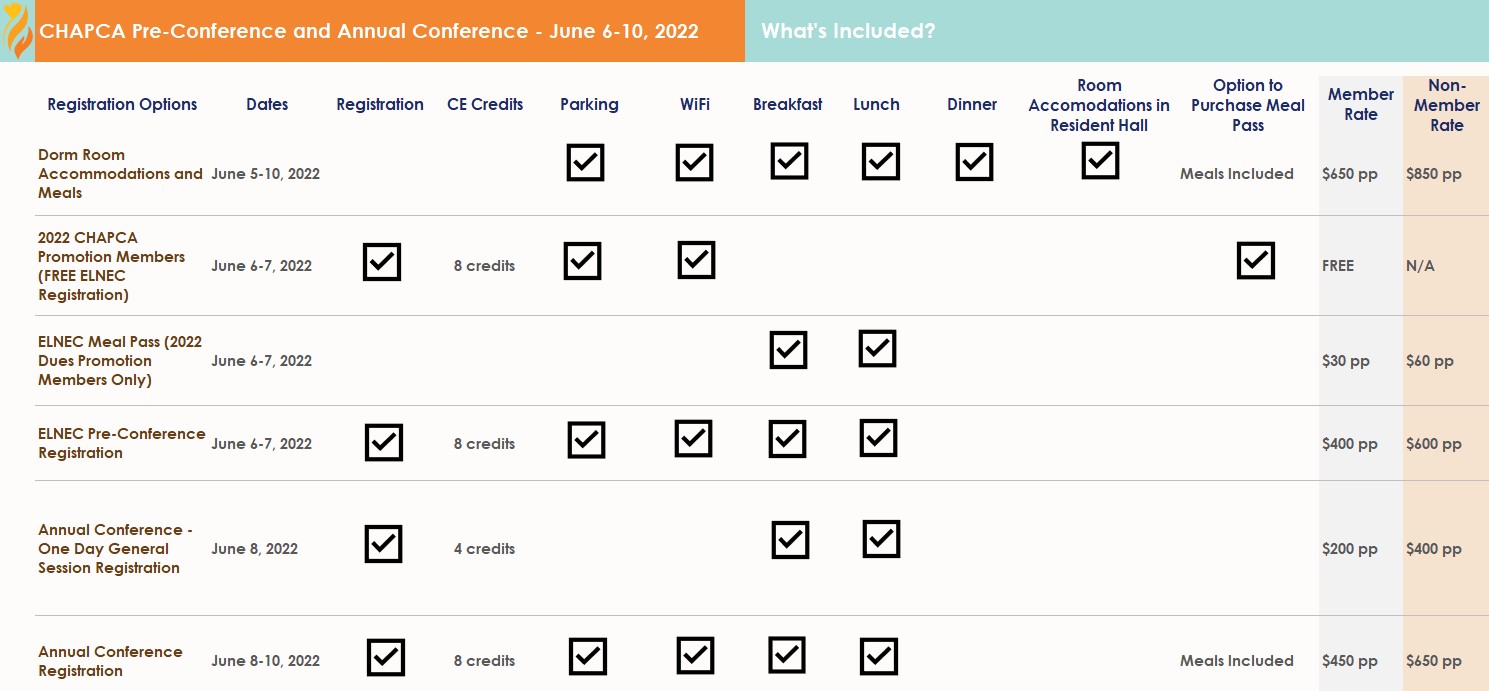Click ELNEC Pre-Conference Registration column checkmark
Viewport: 1489px width, 691px height.
pos(384,442)
